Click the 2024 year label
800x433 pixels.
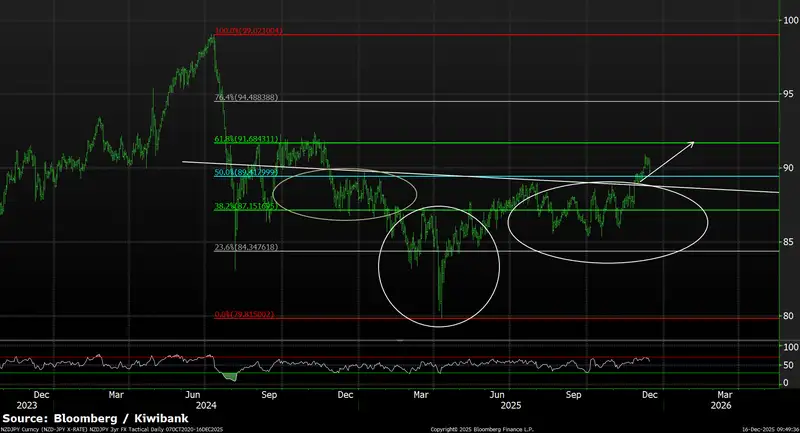pyautogui.click(x=206, y=405)
